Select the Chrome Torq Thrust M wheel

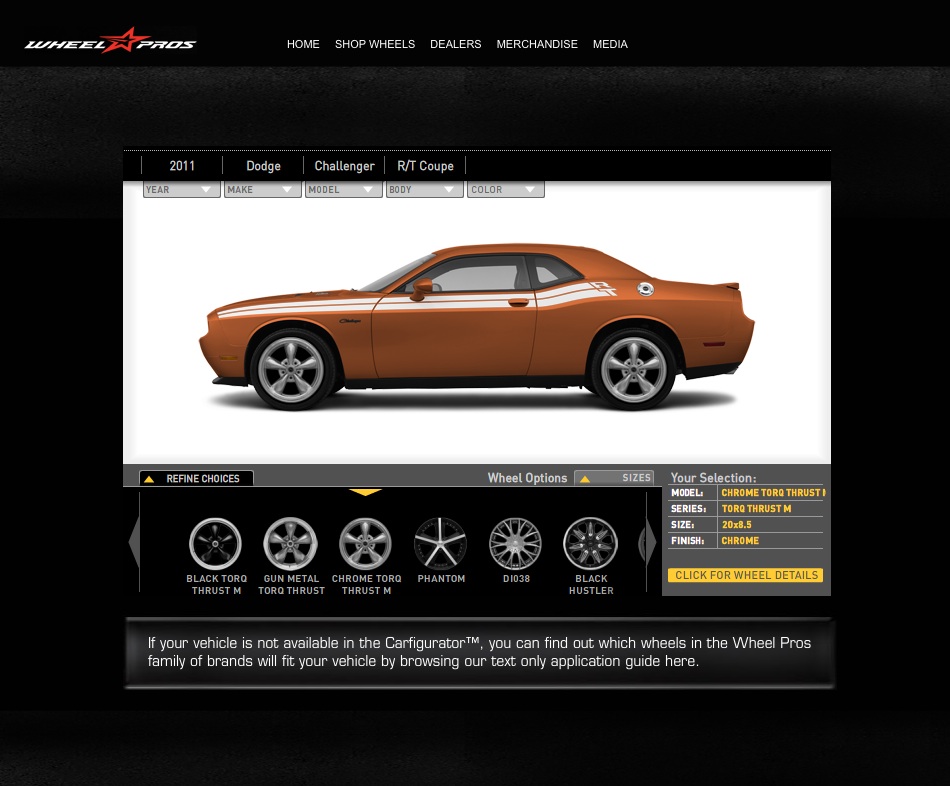click(365, 544)
